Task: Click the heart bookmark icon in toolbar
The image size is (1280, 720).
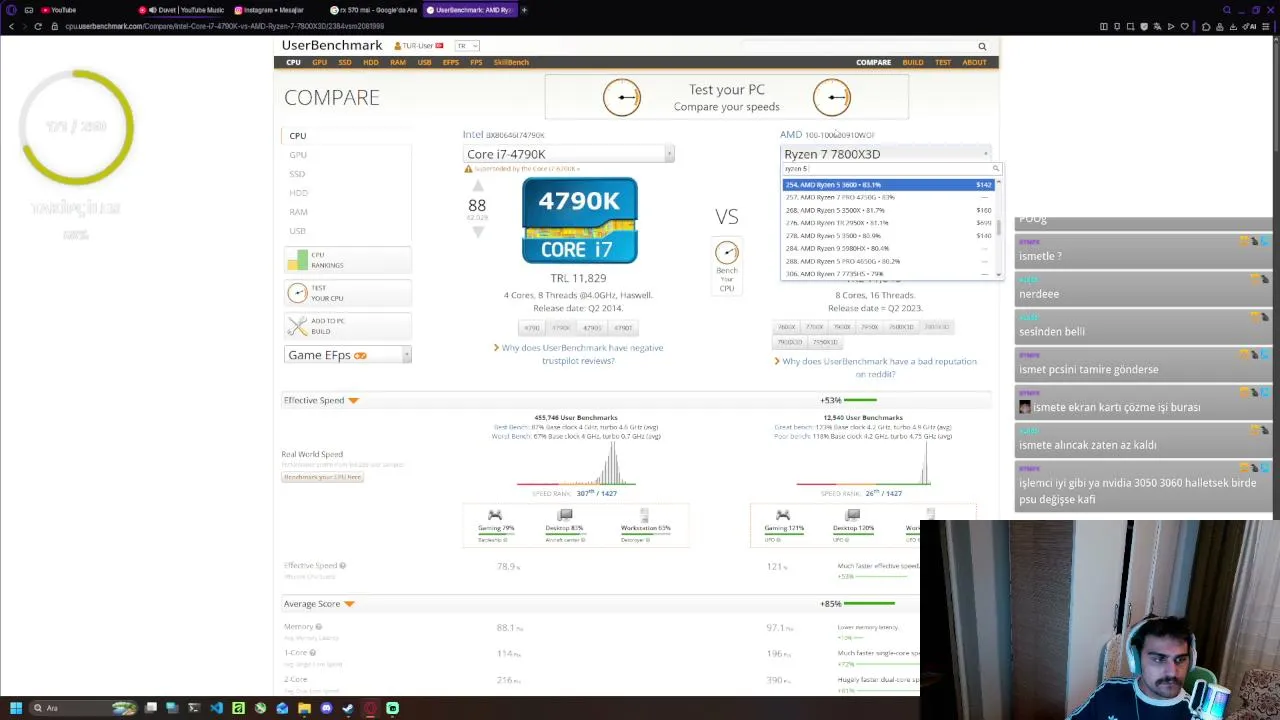Action: (1185, 26)
